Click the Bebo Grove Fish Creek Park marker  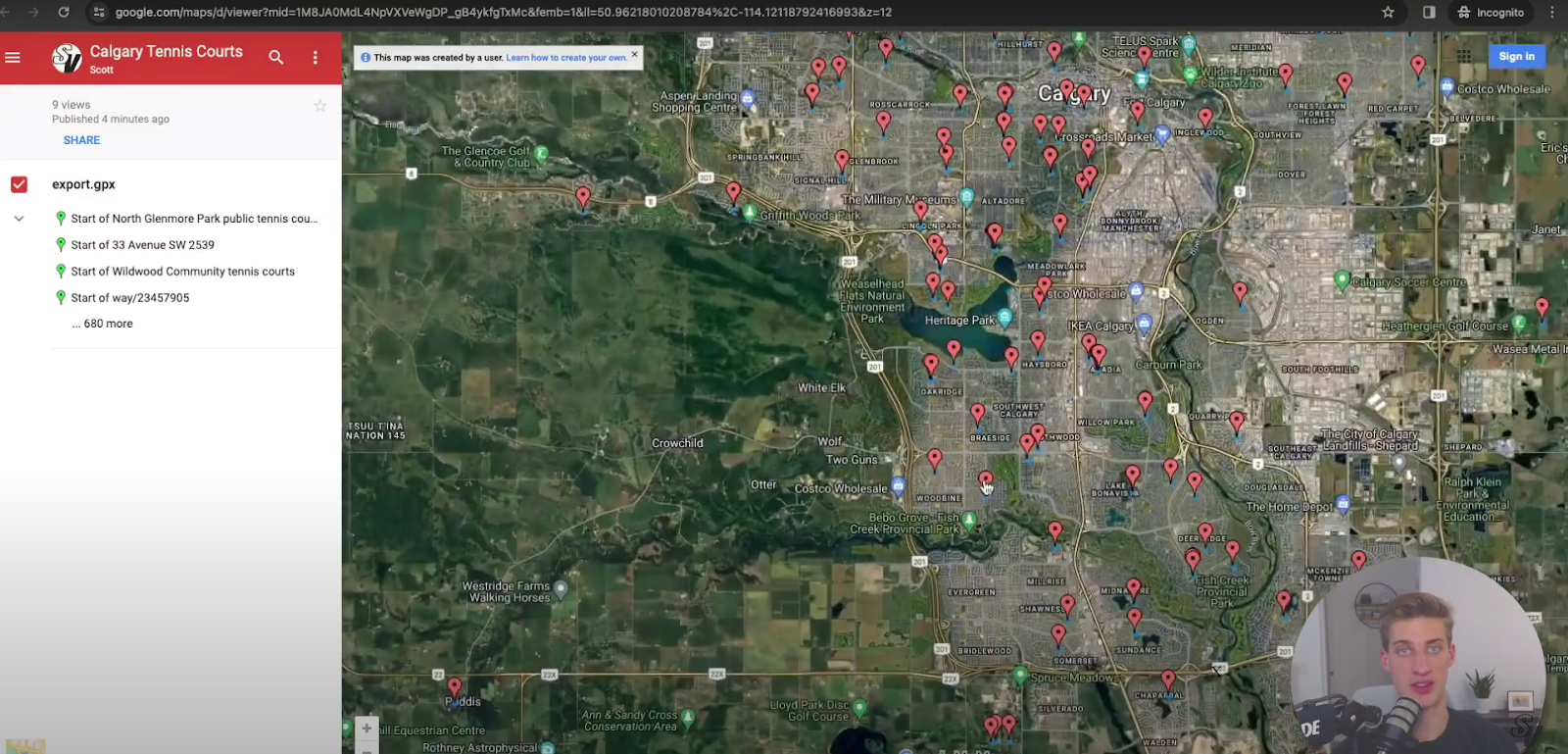(968, 521)
